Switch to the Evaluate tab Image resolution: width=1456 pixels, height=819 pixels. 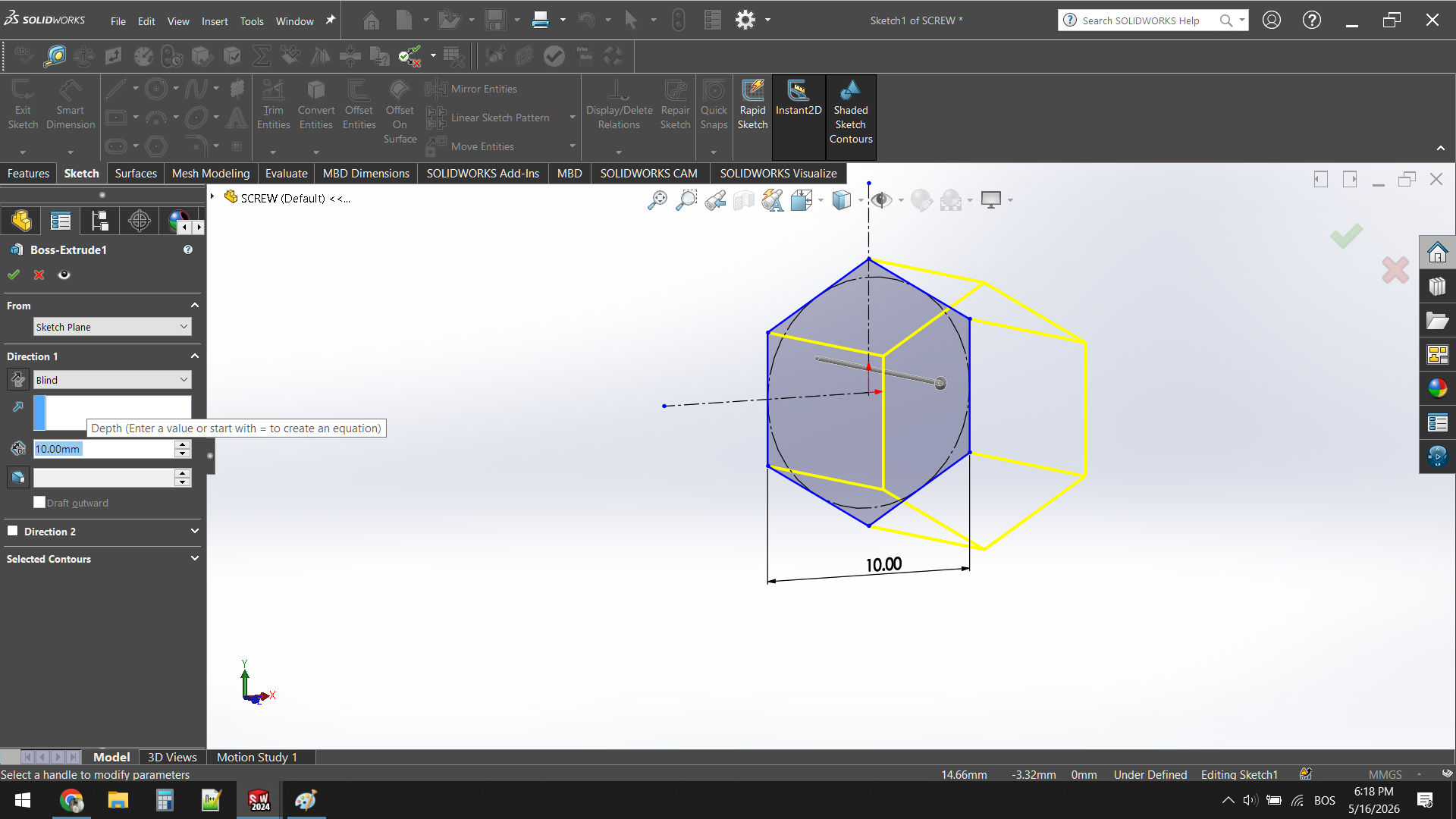(287, 173)
